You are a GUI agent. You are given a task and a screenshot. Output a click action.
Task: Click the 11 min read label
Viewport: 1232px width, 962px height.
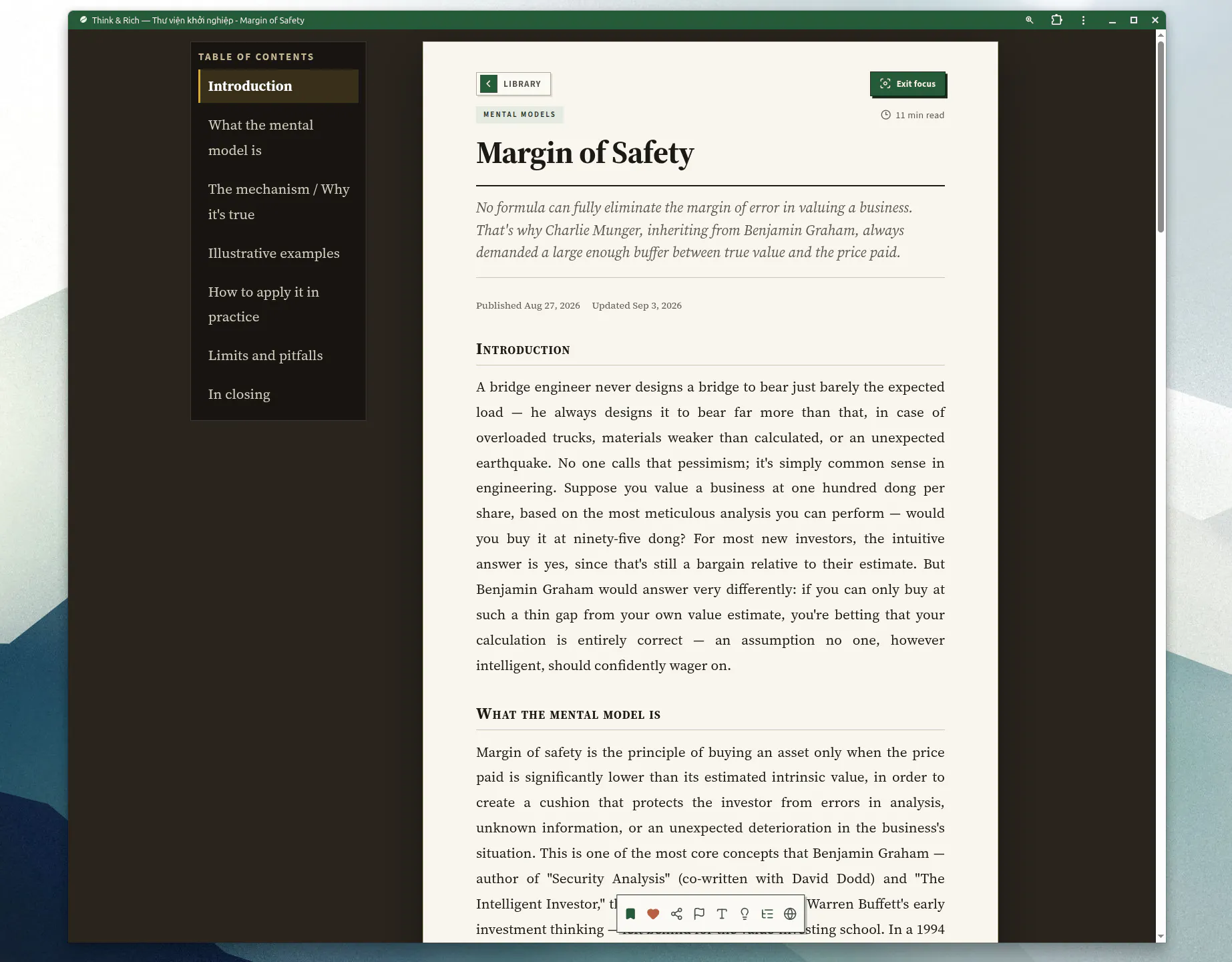912,115
